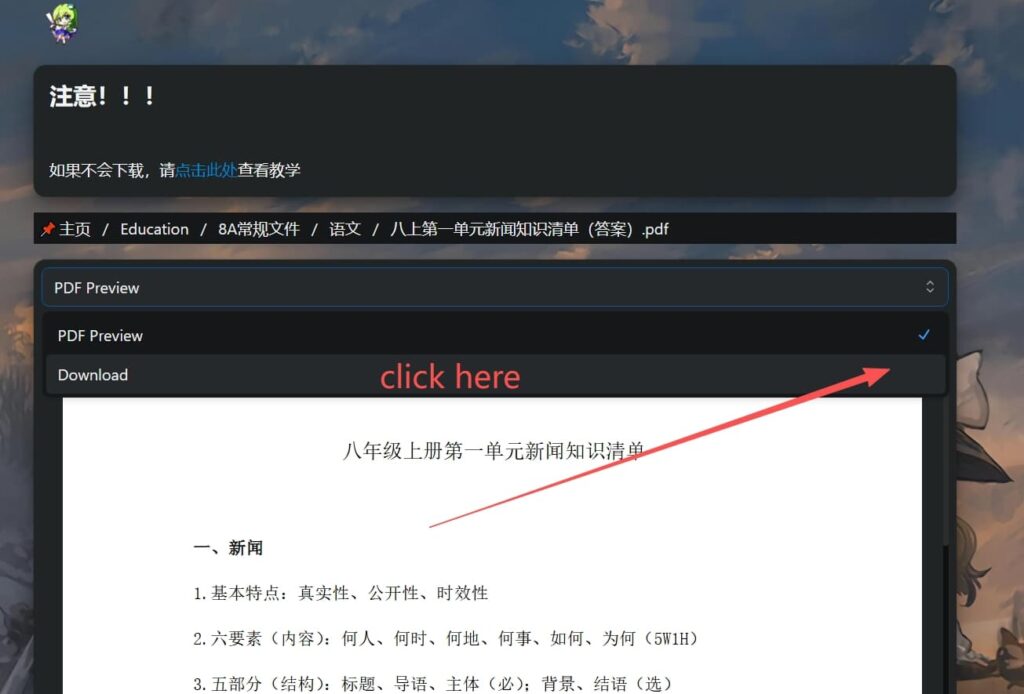This screenshot has height=694, width=1024.
Task: Click the green-haired character logo
Action: tap(62, 24)
